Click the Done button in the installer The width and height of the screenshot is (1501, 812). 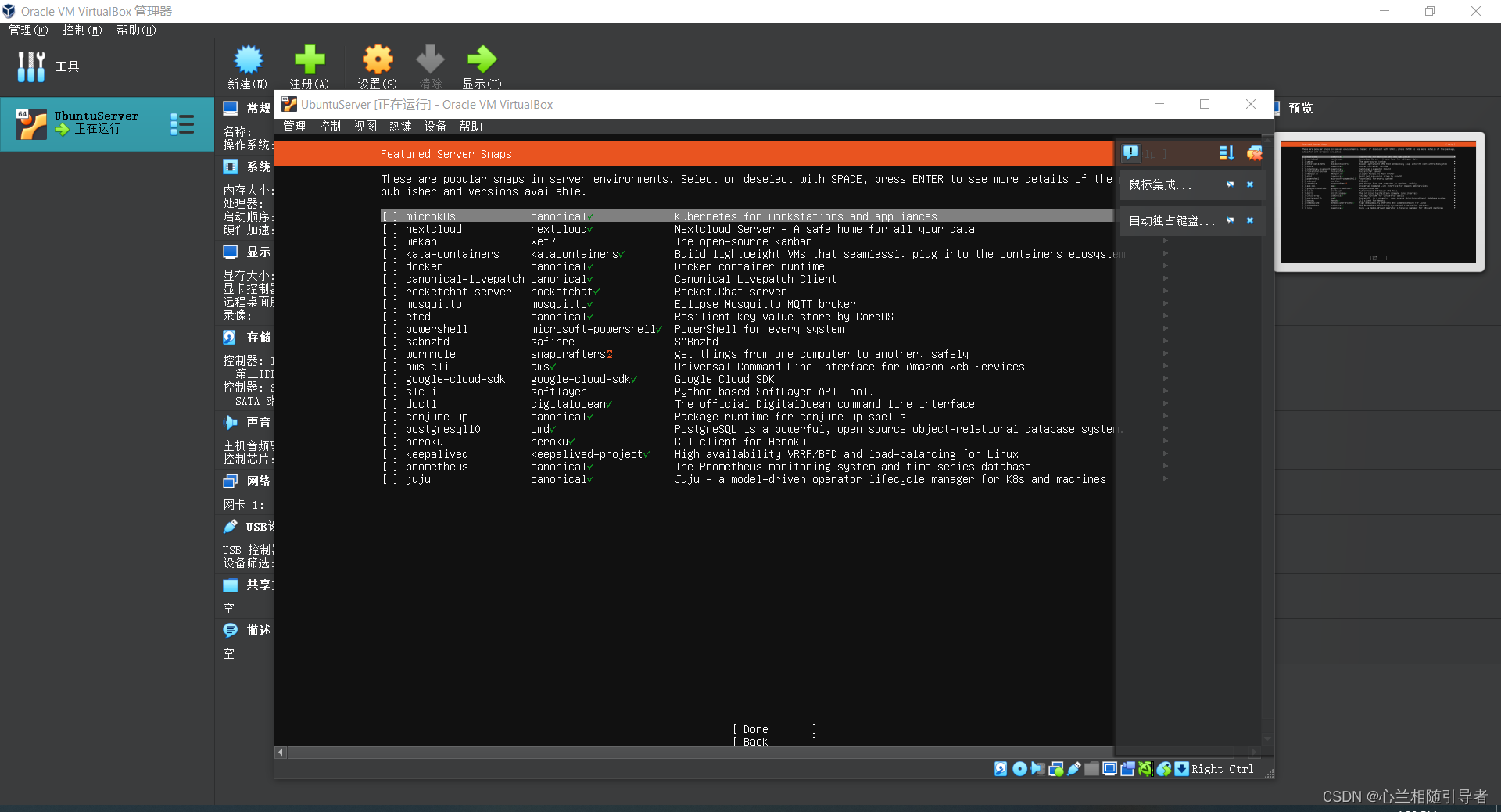click(773, 728)
